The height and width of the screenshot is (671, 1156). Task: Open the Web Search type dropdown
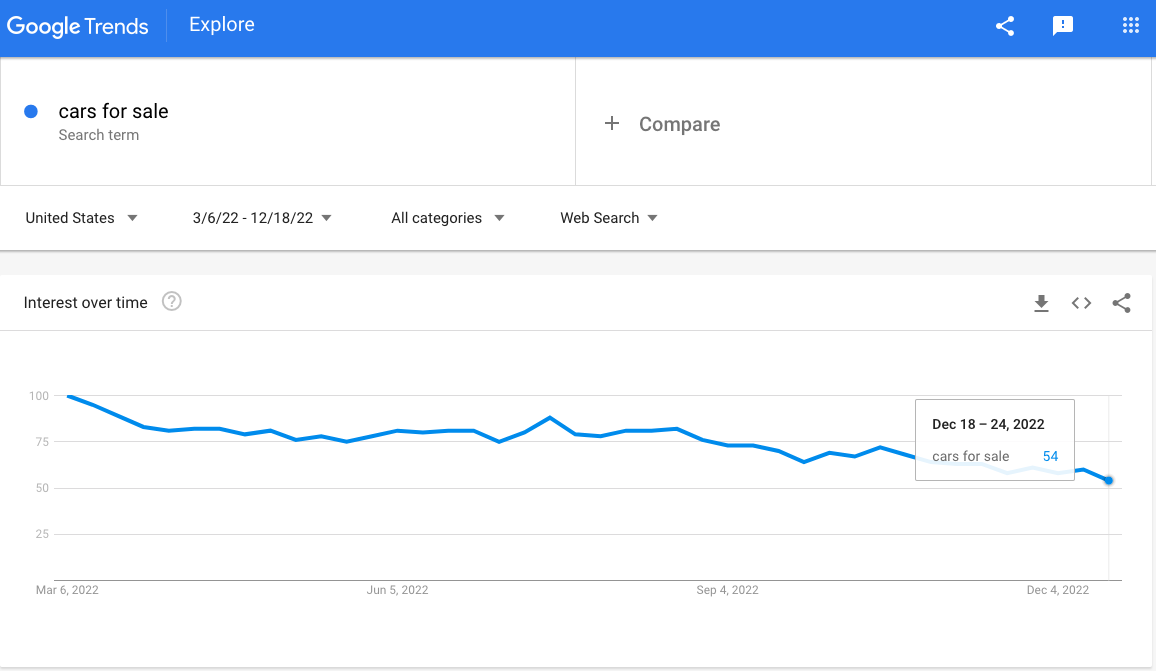coord(608,218)
